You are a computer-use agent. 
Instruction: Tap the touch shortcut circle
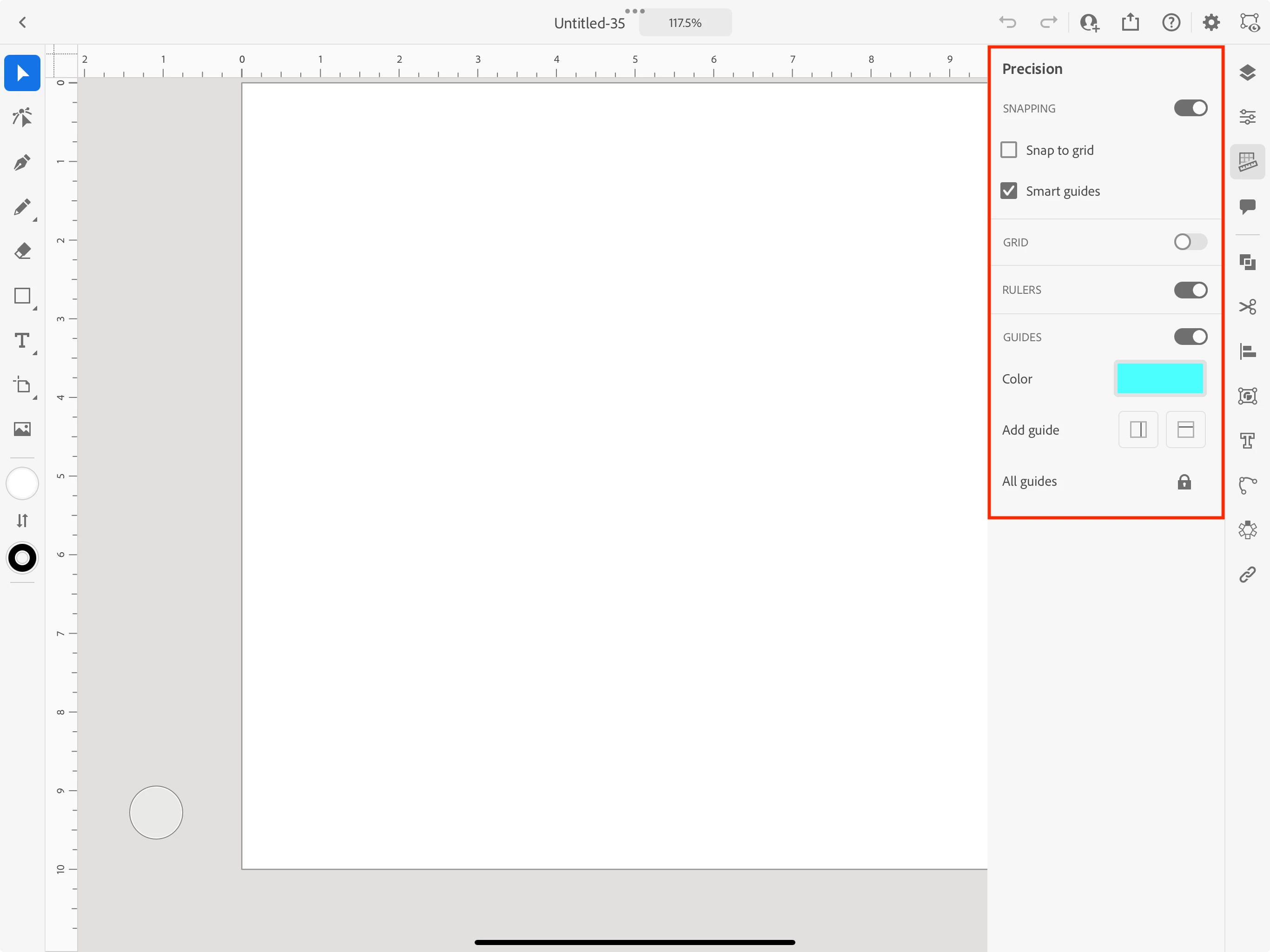point(156,812)
